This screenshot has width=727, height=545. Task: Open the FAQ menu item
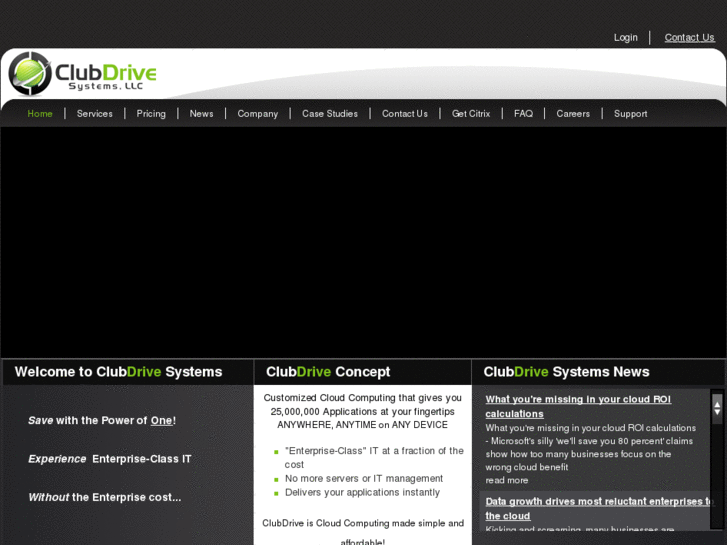coord(523,114)
